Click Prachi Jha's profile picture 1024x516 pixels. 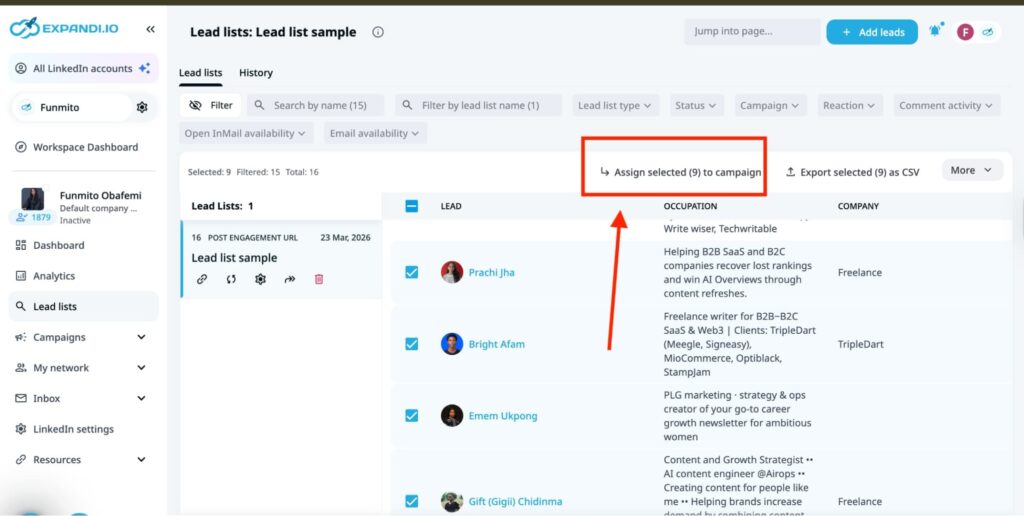451,272
